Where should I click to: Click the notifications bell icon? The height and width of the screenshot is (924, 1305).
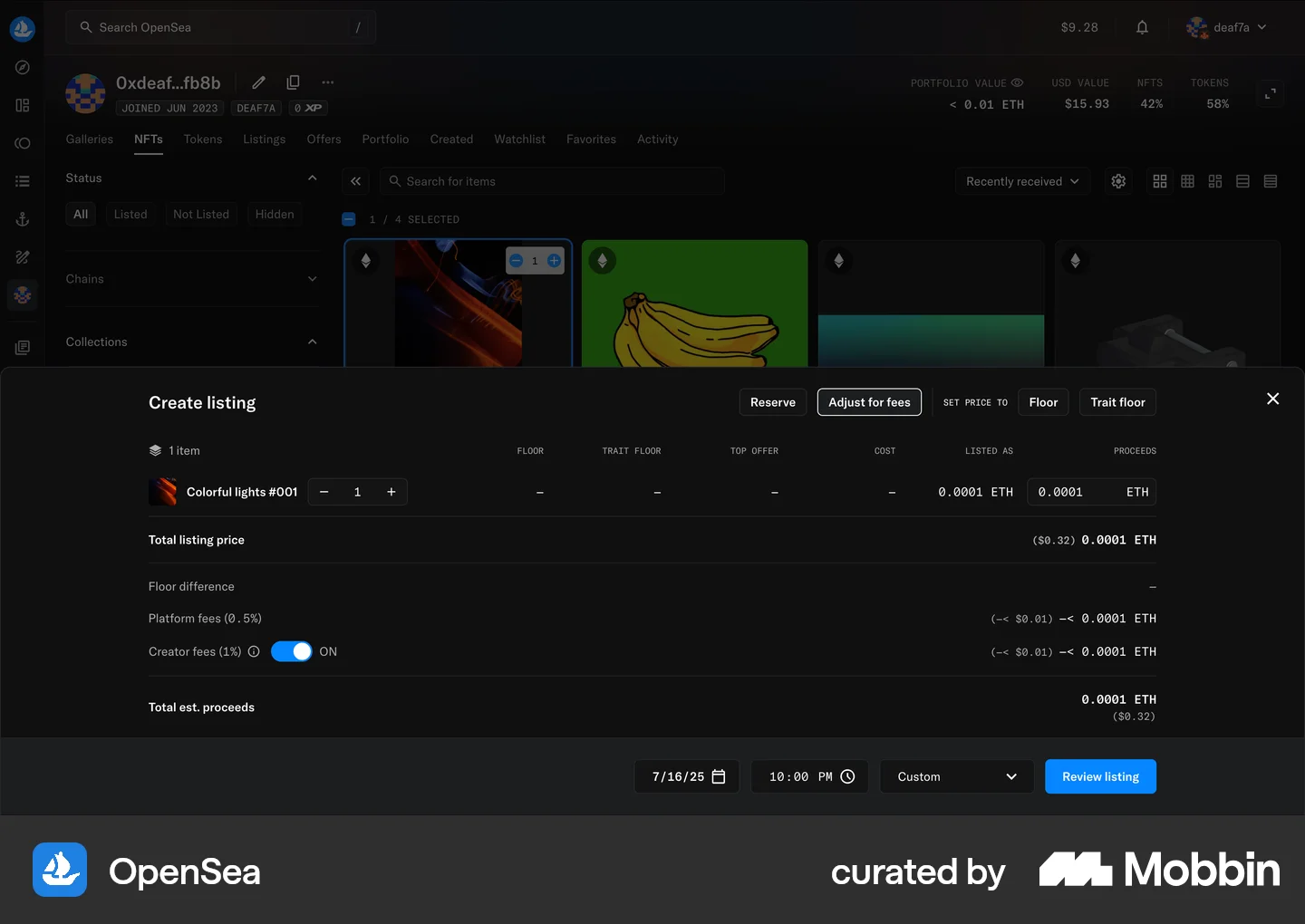(x=1142, y=27)
